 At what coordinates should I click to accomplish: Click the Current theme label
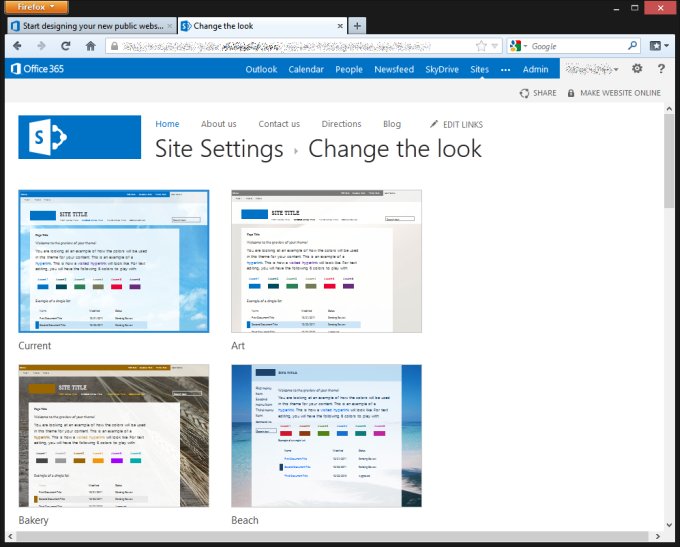(35, 346)
